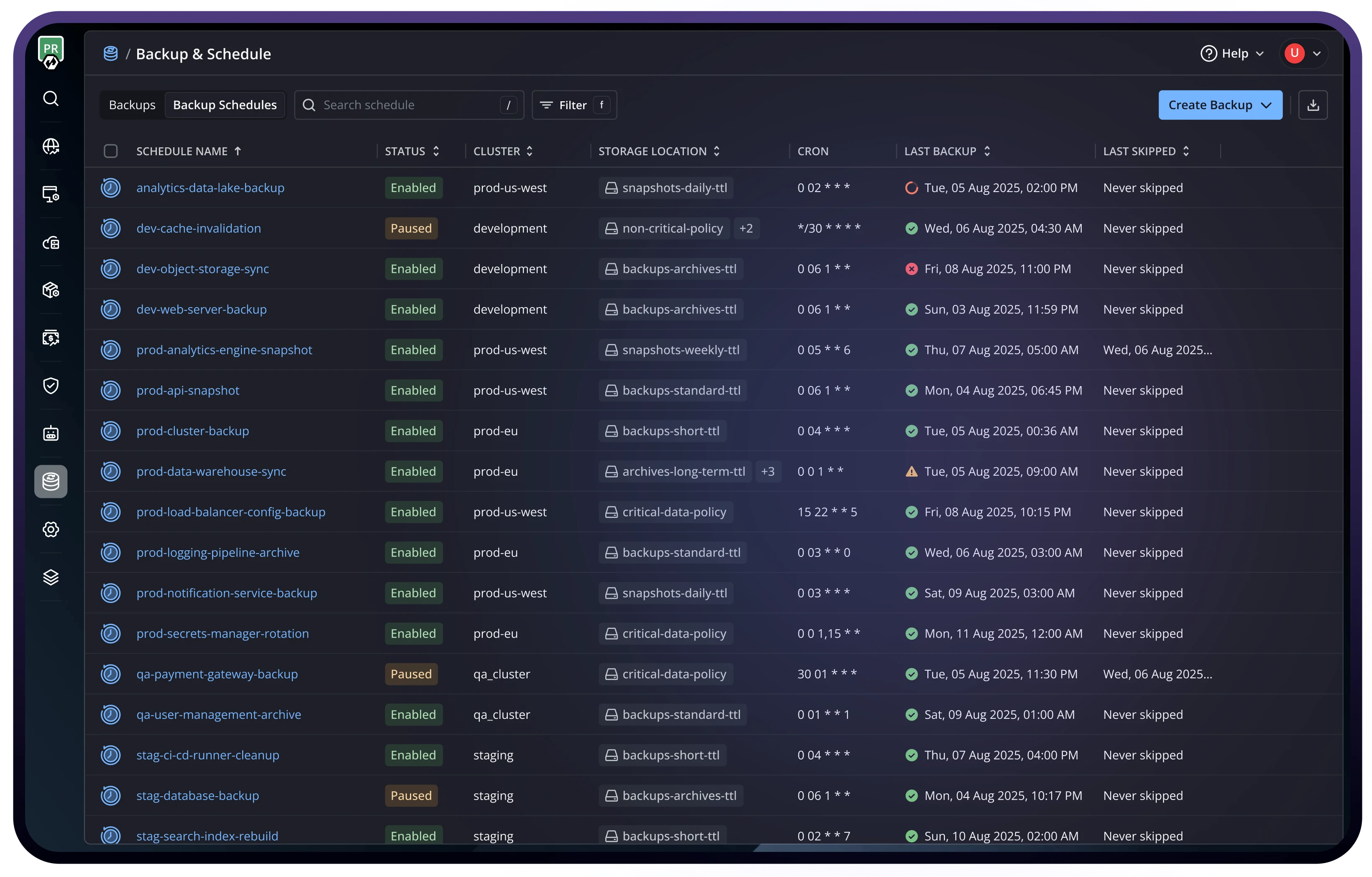Open the globe icon in sidebar
The width and height of the screenshot is (1372, 877).
click(51, 146)
